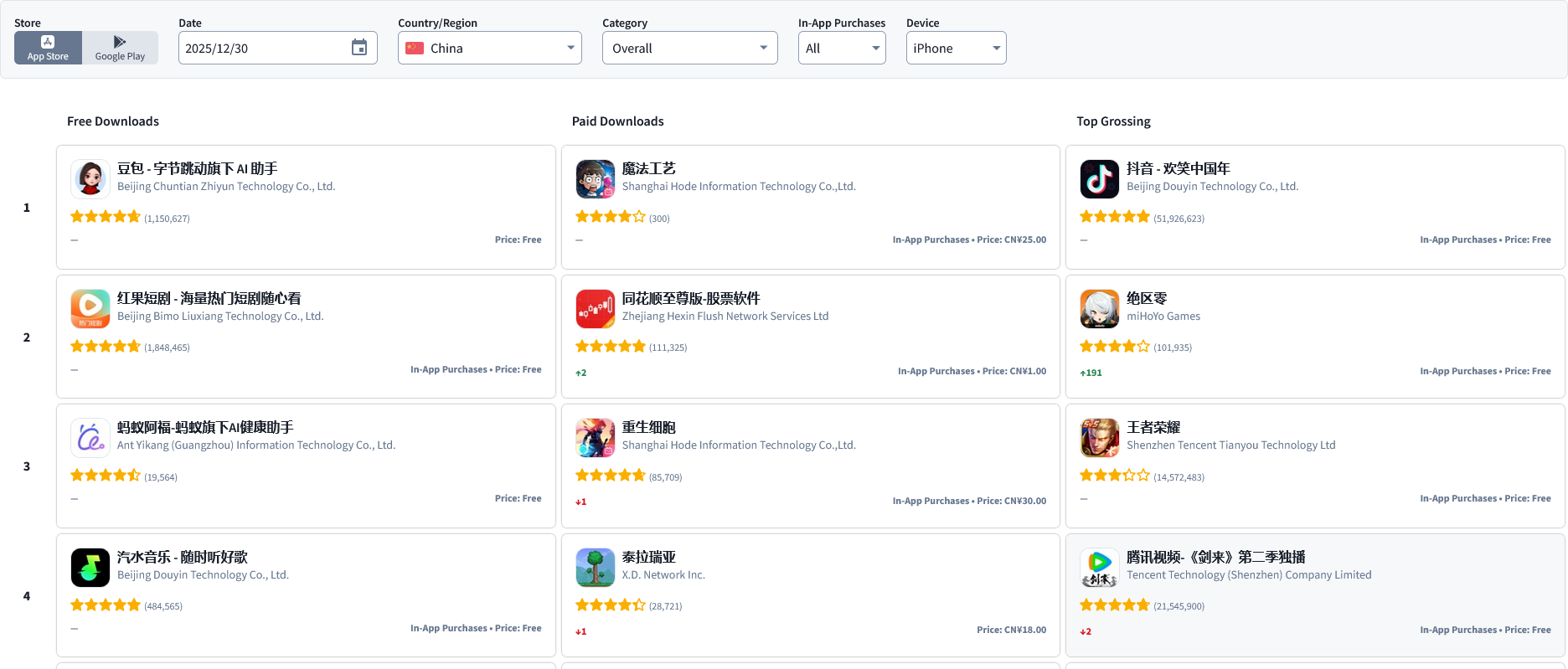The image size is (1568, 669).
Task: Open the 泰拉瑞亚 title link
Action: point(649,558)
